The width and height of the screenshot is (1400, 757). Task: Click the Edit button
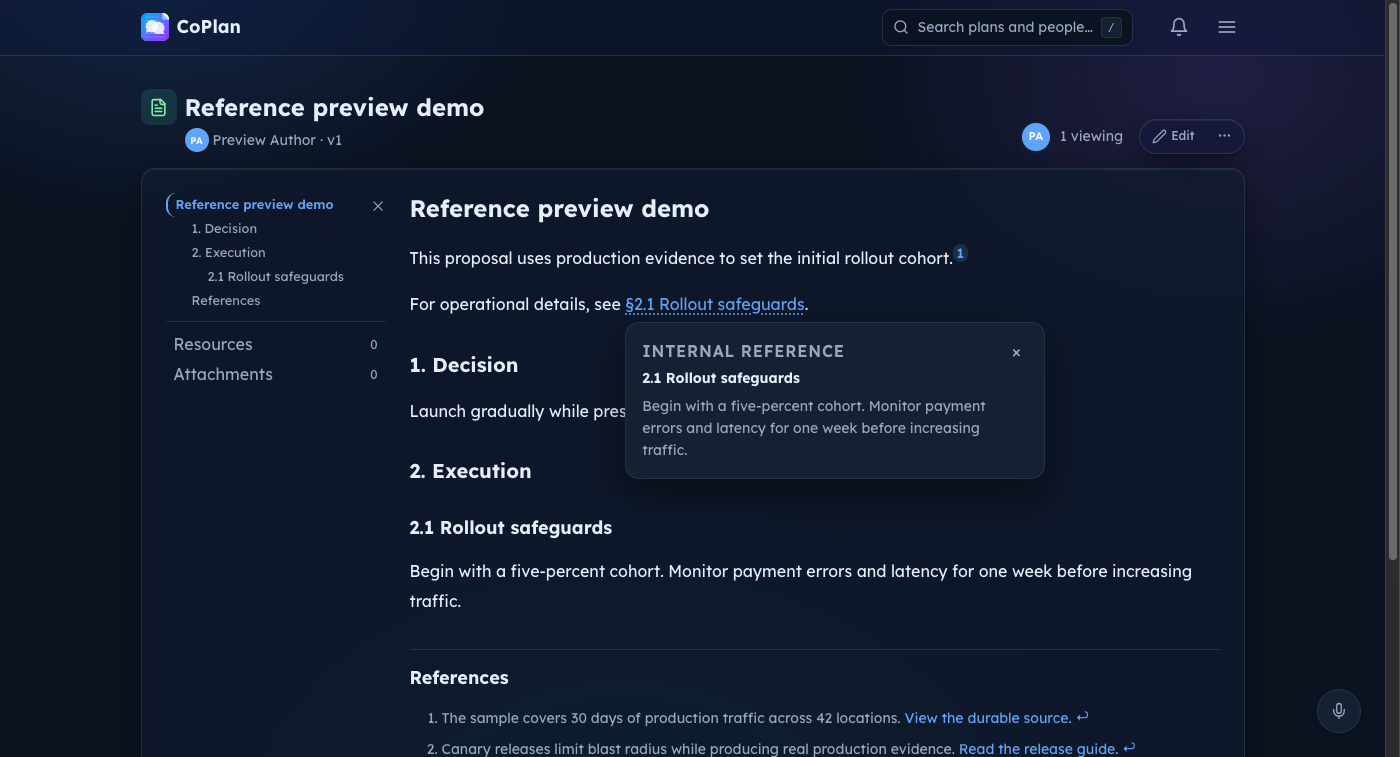coord(1174,136)
